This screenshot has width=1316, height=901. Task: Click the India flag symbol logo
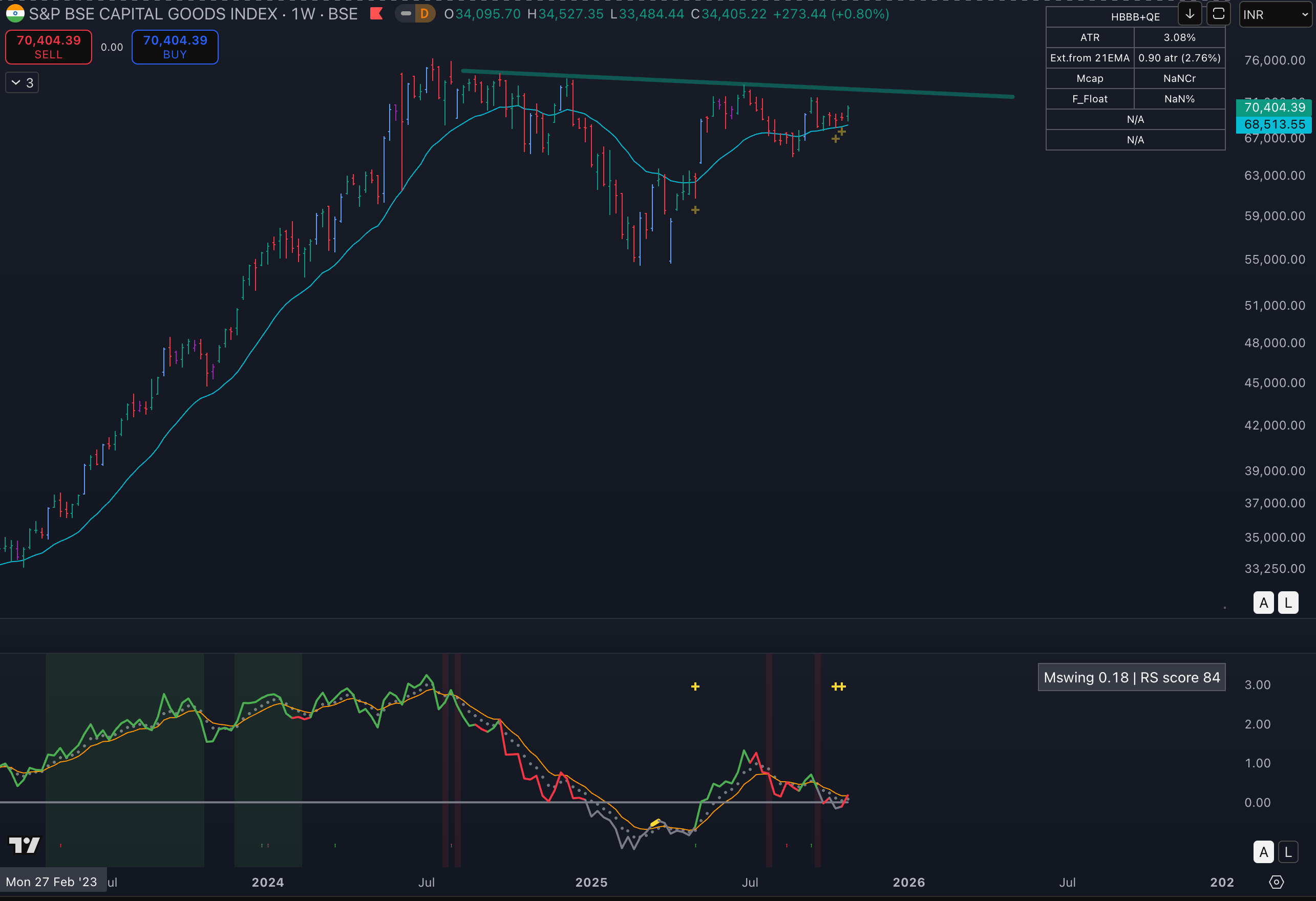coord(15,14)
